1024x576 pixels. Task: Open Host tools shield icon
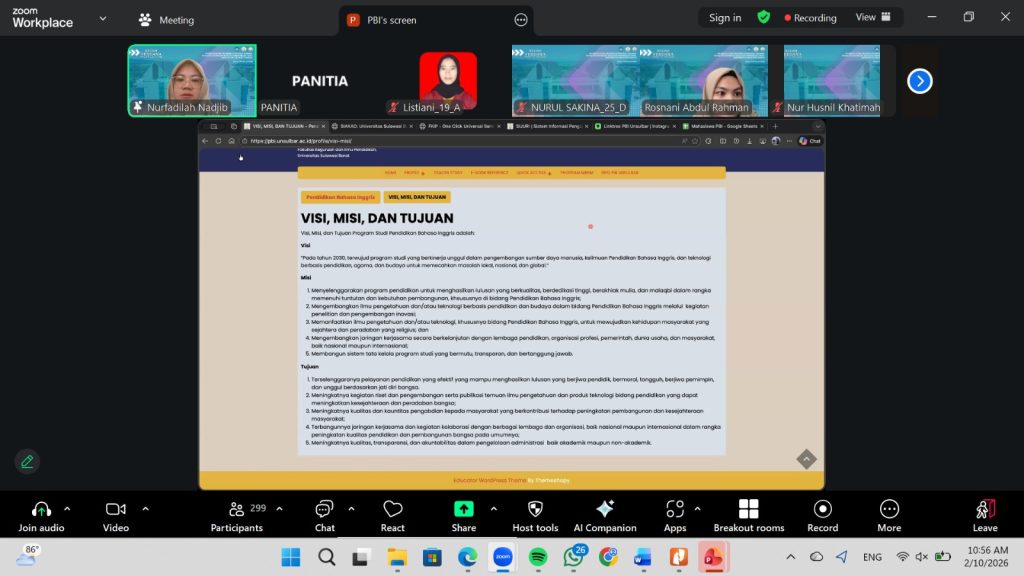pyautogui.click(x=534, y=515)
